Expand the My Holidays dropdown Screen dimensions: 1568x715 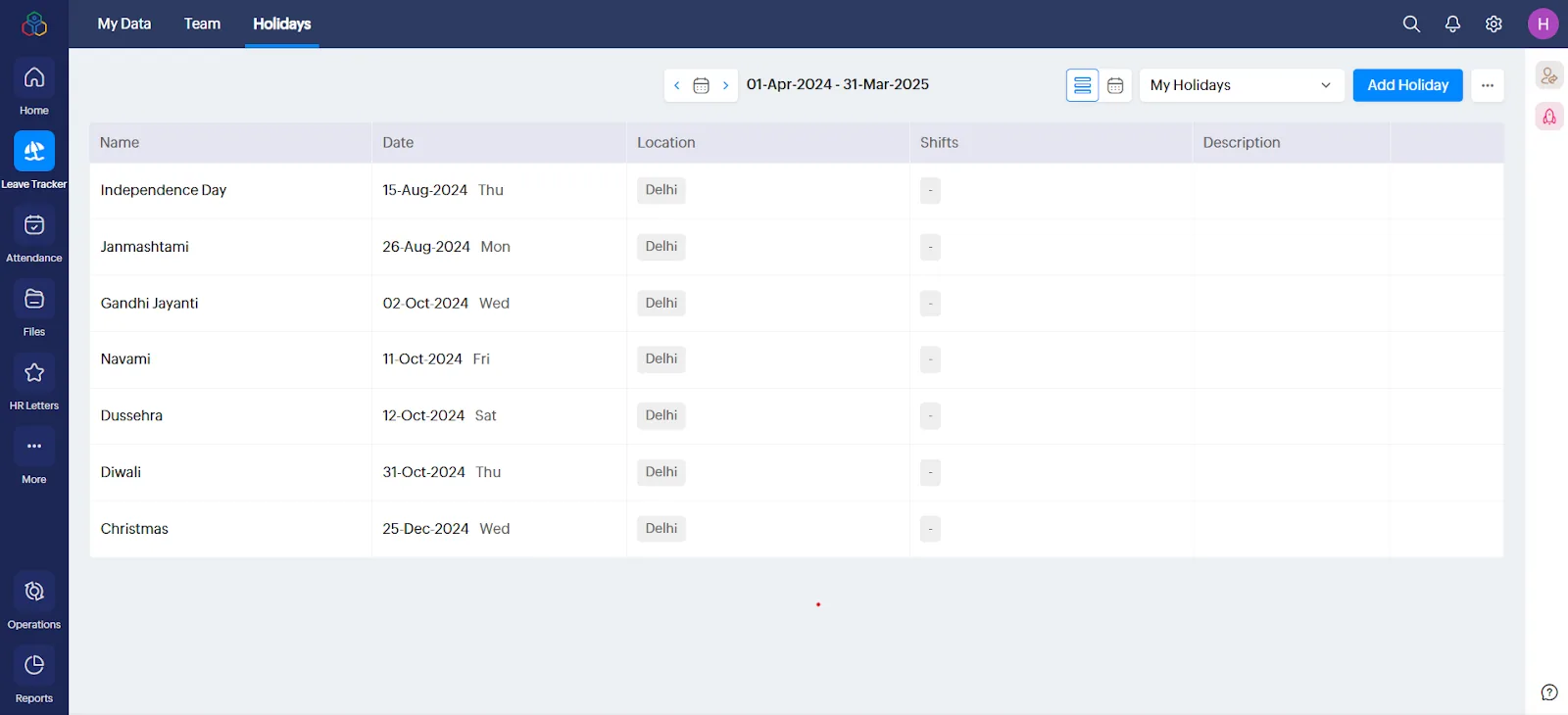coord(1241,85)
